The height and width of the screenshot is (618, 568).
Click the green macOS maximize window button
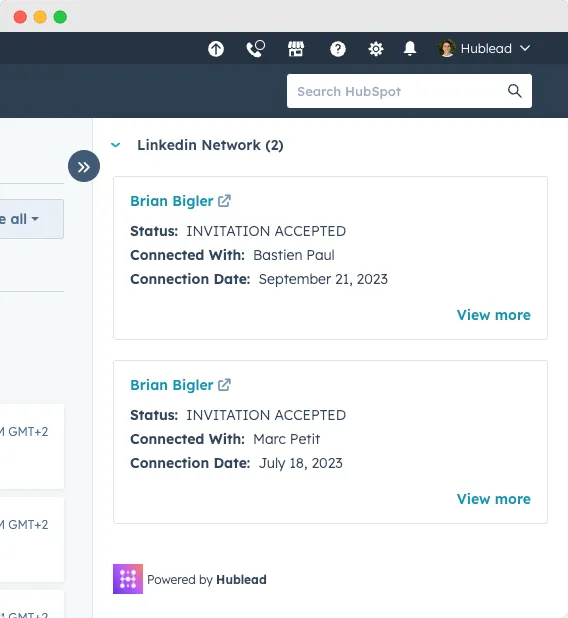[60, 17]
